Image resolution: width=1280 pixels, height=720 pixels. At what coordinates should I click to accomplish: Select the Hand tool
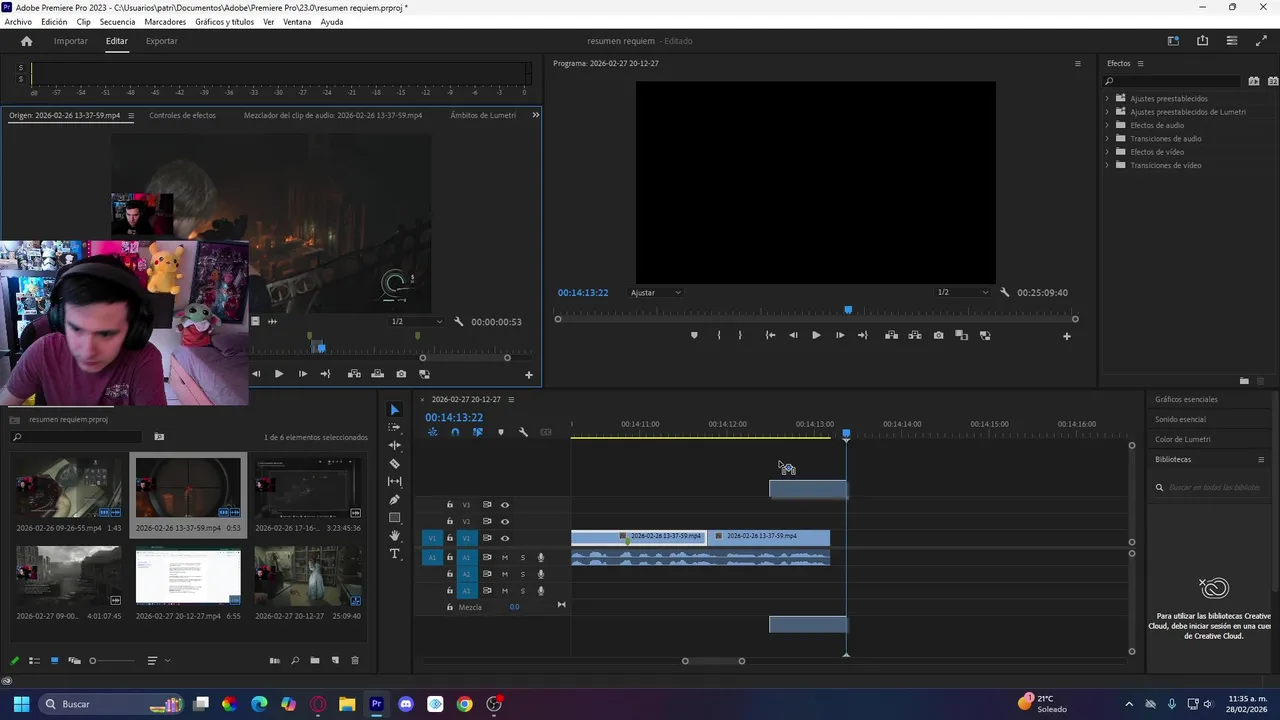pyautogui.click(x=394, y=536)
